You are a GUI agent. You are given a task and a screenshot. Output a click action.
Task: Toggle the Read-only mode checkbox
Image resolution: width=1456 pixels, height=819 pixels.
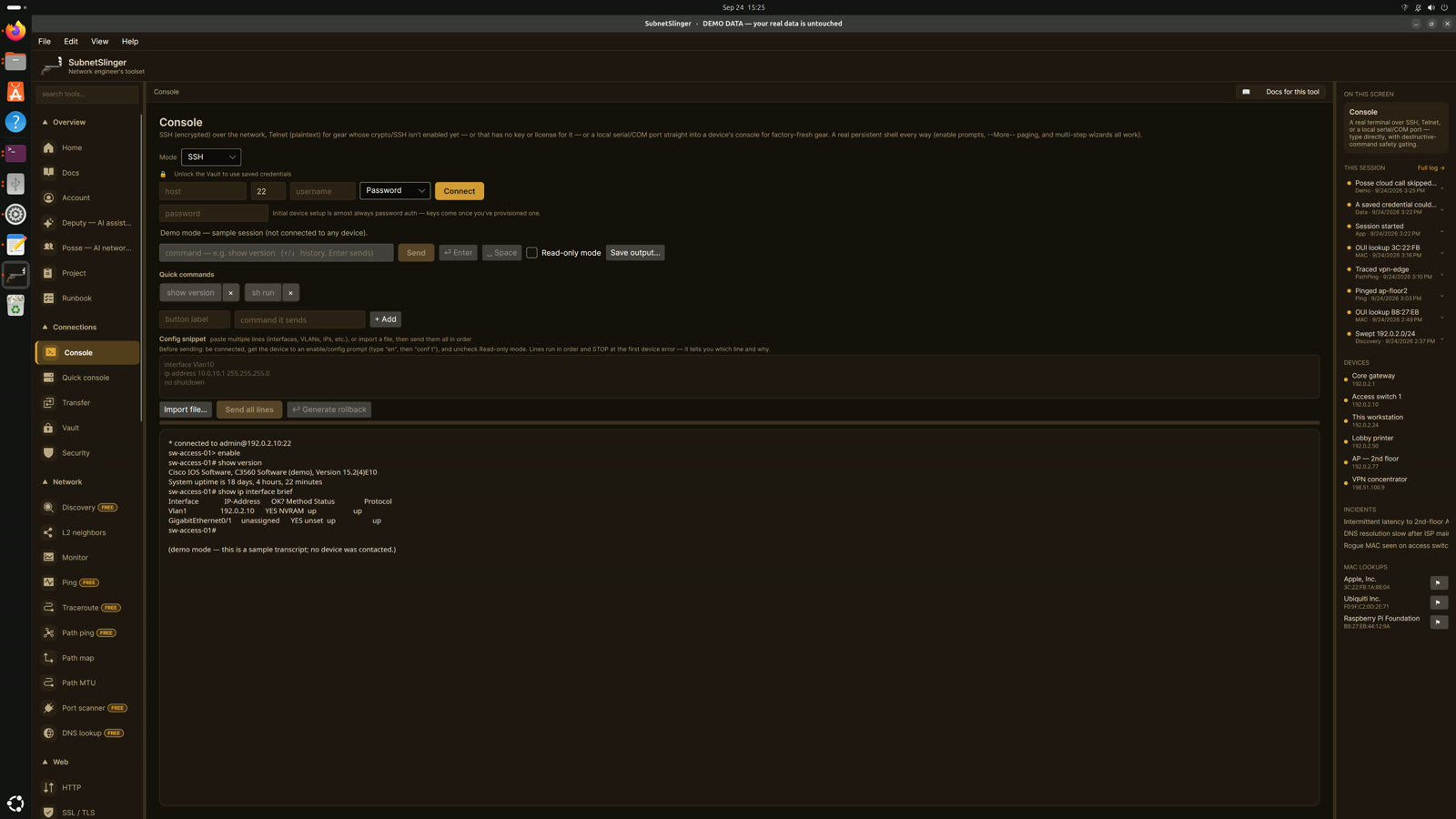pos(532,253)
